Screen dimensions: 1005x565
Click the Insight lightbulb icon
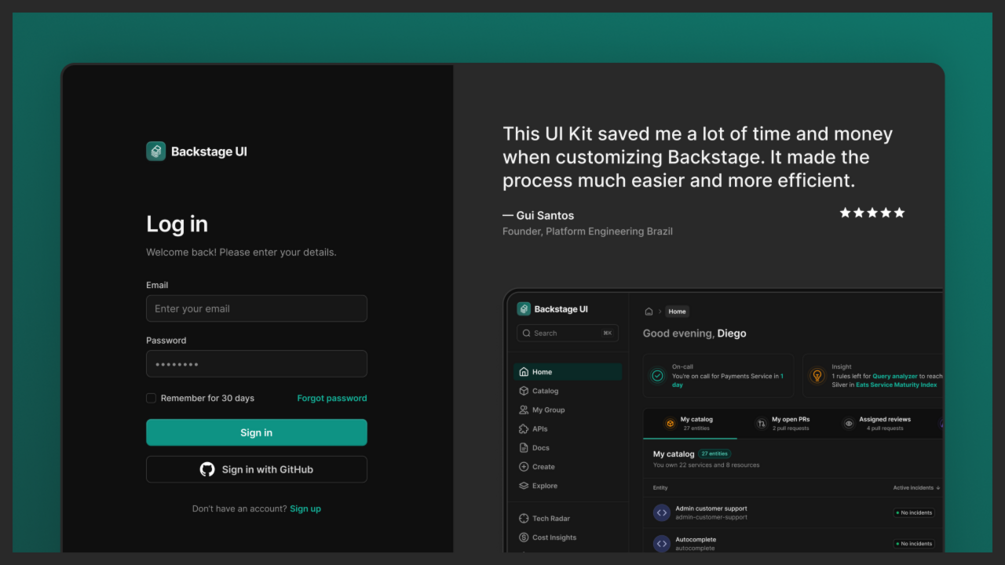point(817,376)
